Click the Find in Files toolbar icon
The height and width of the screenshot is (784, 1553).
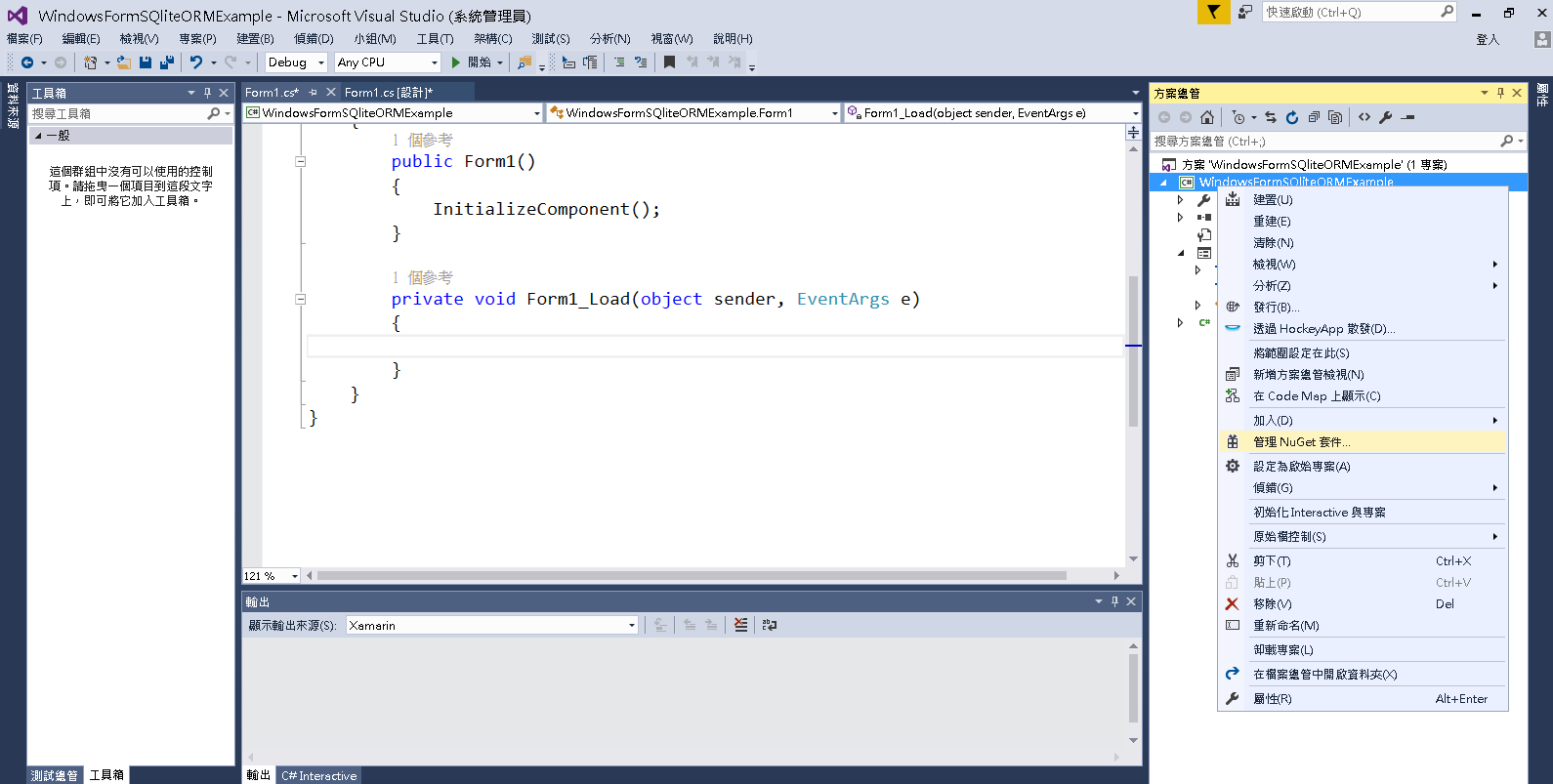point(525,62)
